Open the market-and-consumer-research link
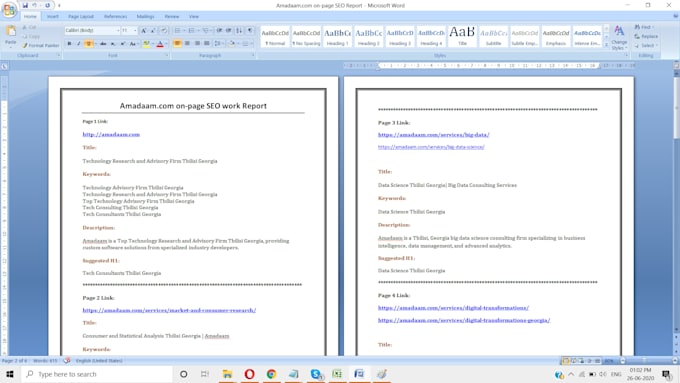The width and height of the screenshot is (680, 383). click(x=169, y=310)
